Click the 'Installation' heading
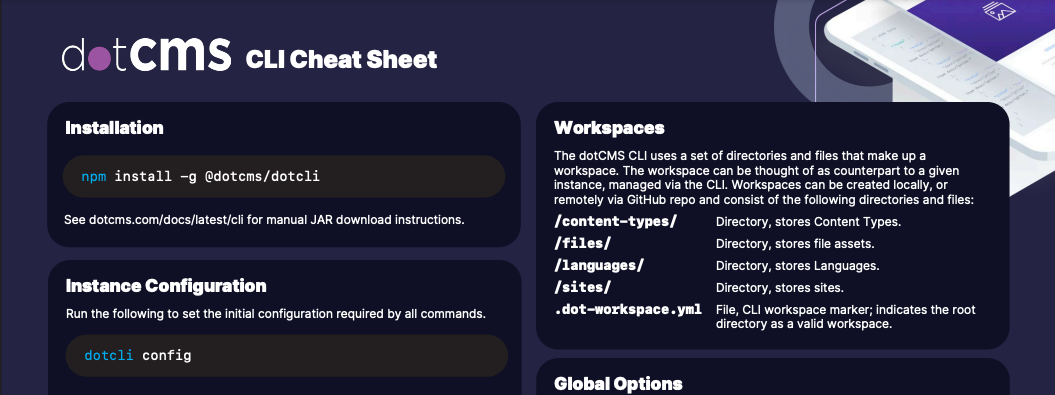Viewport: 1055px width, 395px height. 114,128
